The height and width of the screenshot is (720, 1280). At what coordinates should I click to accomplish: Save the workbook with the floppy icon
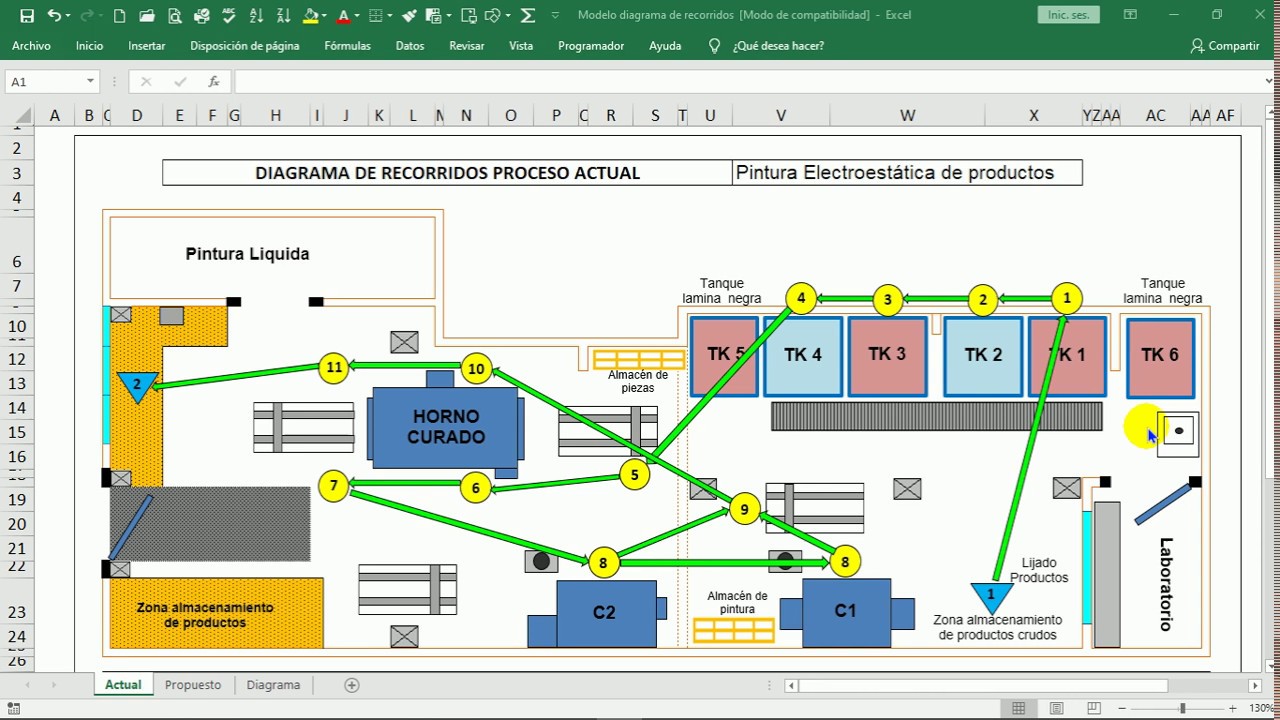click(x=27, y=15)
